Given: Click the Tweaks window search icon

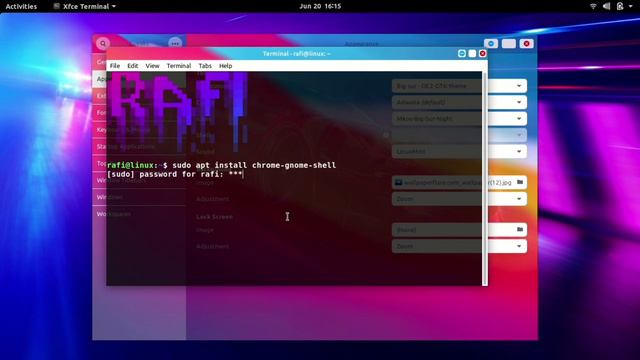Looking at the screenshot, I should pos(103,43).
